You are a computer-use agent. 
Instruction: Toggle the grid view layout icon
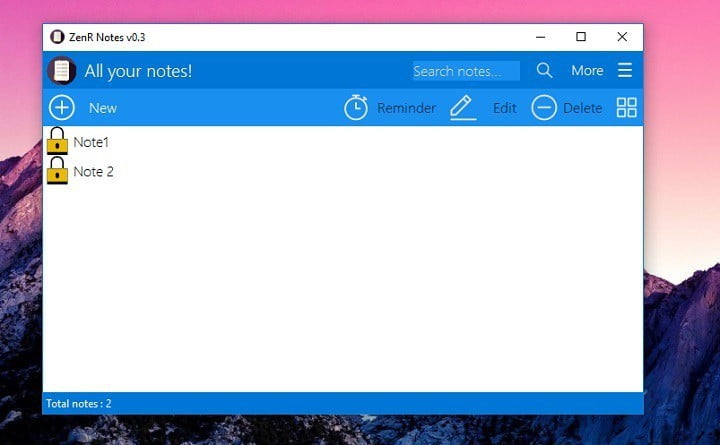point(627,108)
